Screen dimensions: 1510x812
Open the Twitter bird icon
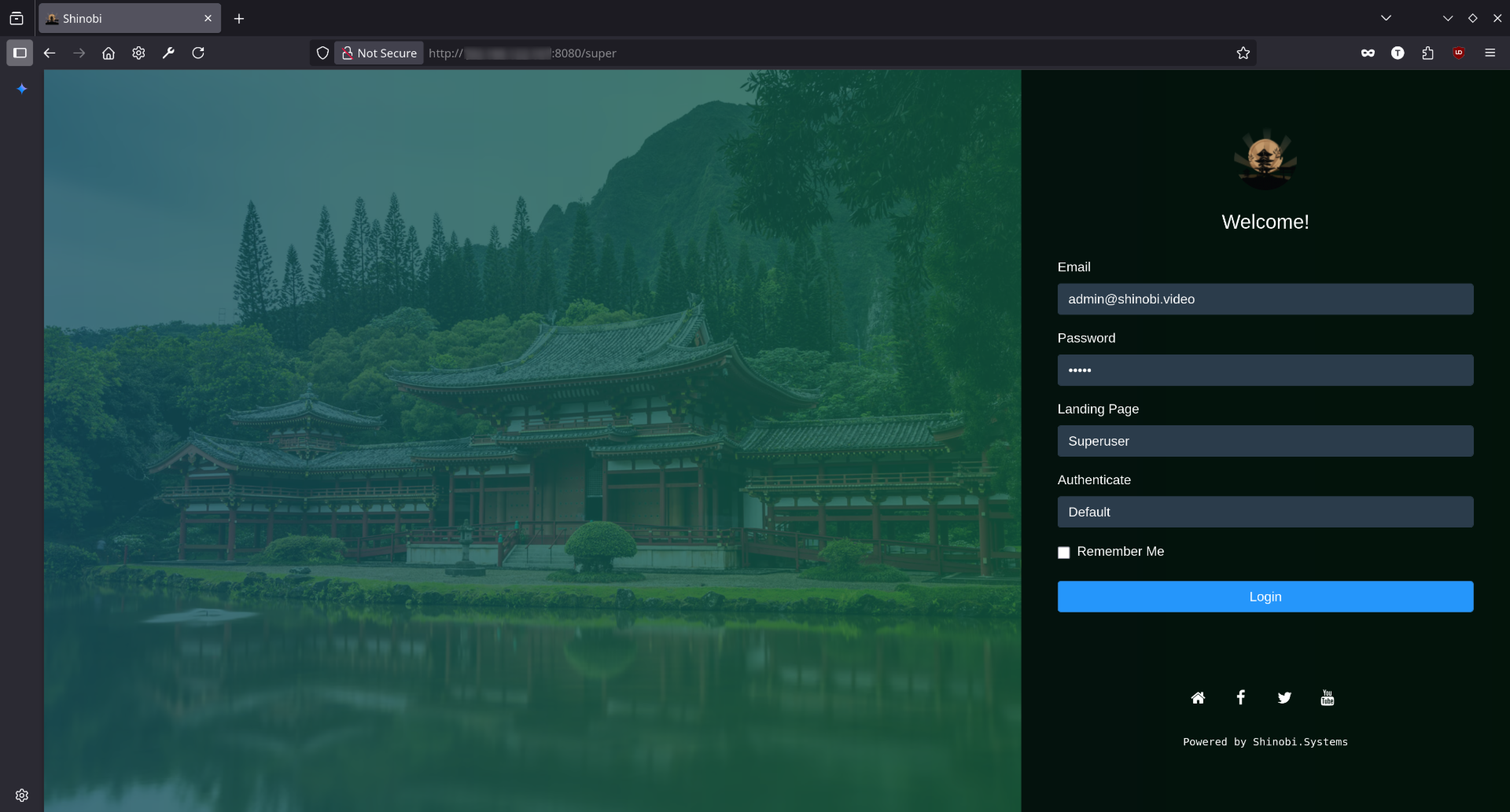click(x=1284, y=697)
